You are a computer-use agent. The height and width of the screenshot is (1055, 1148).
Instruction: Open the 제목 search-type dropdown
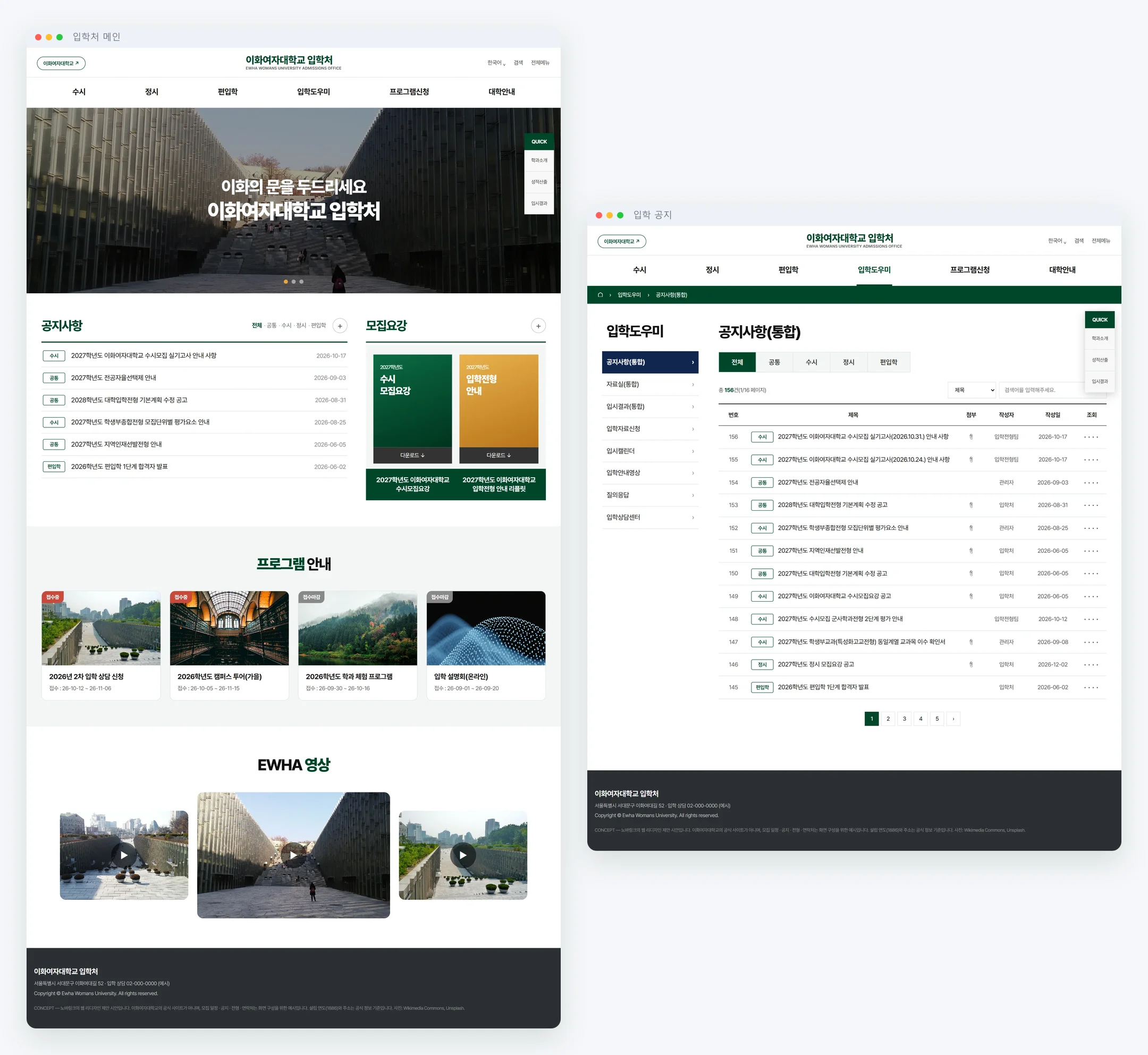point(972,390)
